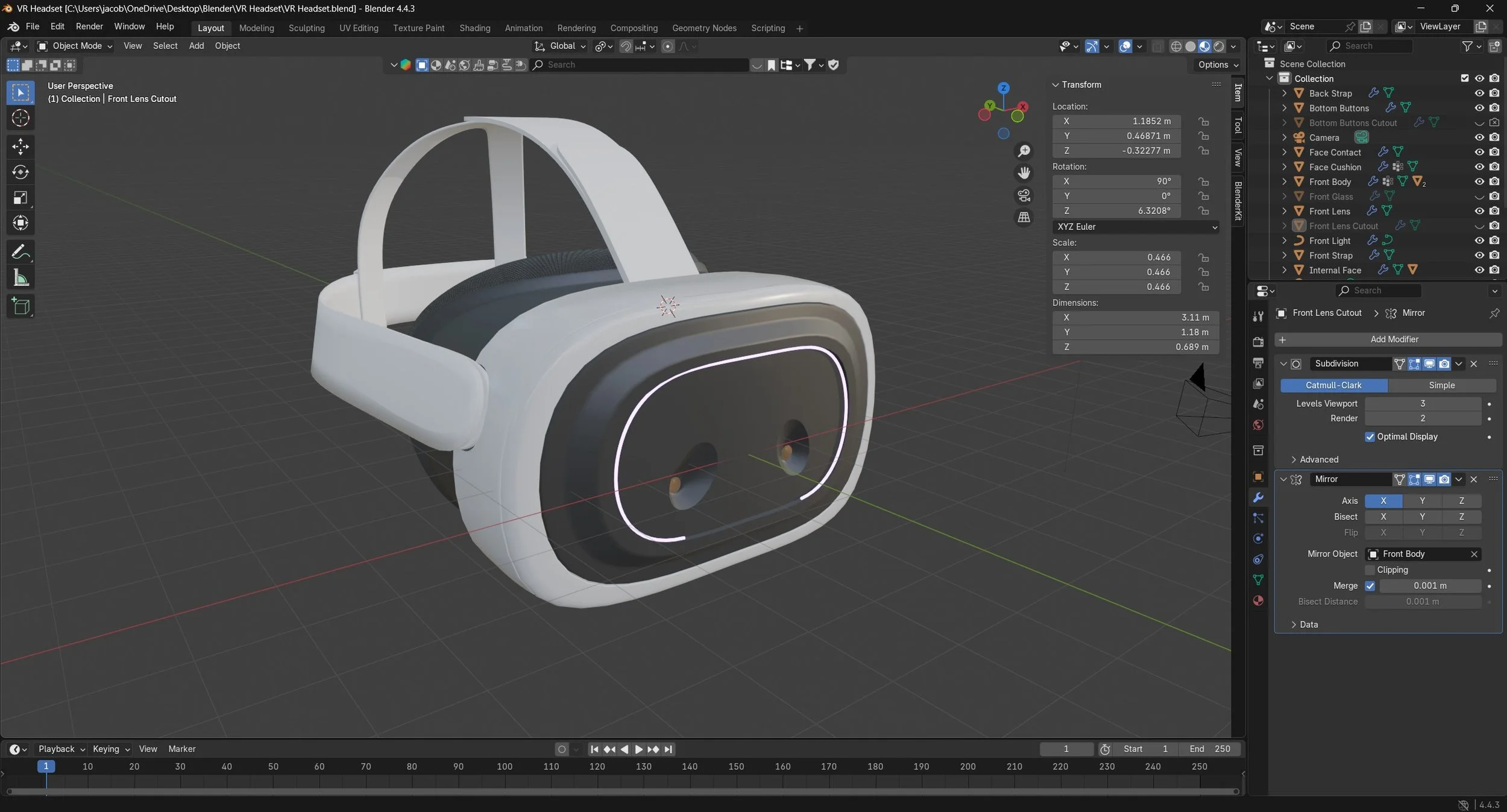This screenshot has height=812, width=1507.
Task: Click the Annotate pencil tool
Action: pos(20,252)
